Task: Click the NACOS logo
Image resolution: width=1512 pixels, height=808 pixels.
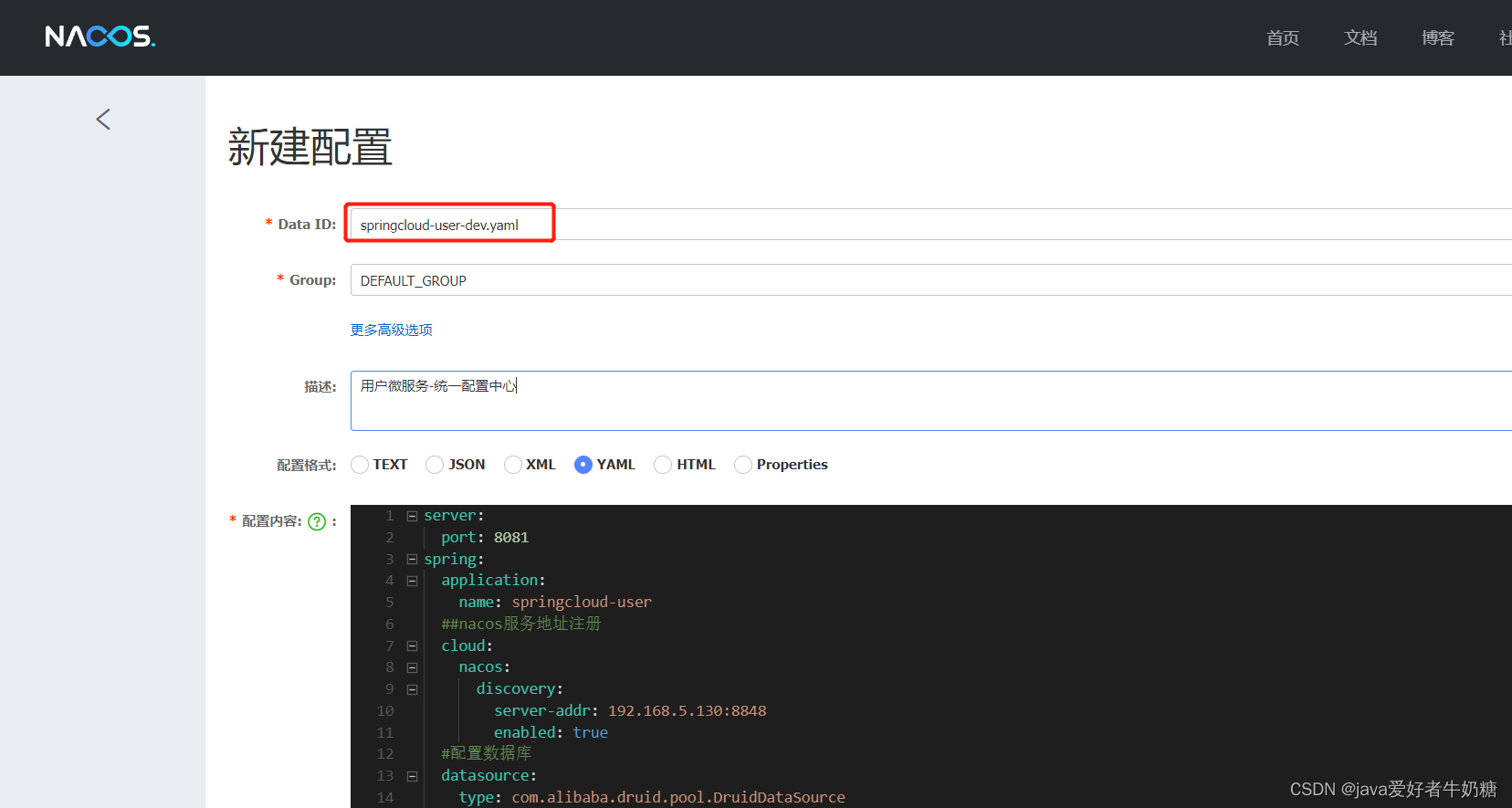Action: [100, 37]
